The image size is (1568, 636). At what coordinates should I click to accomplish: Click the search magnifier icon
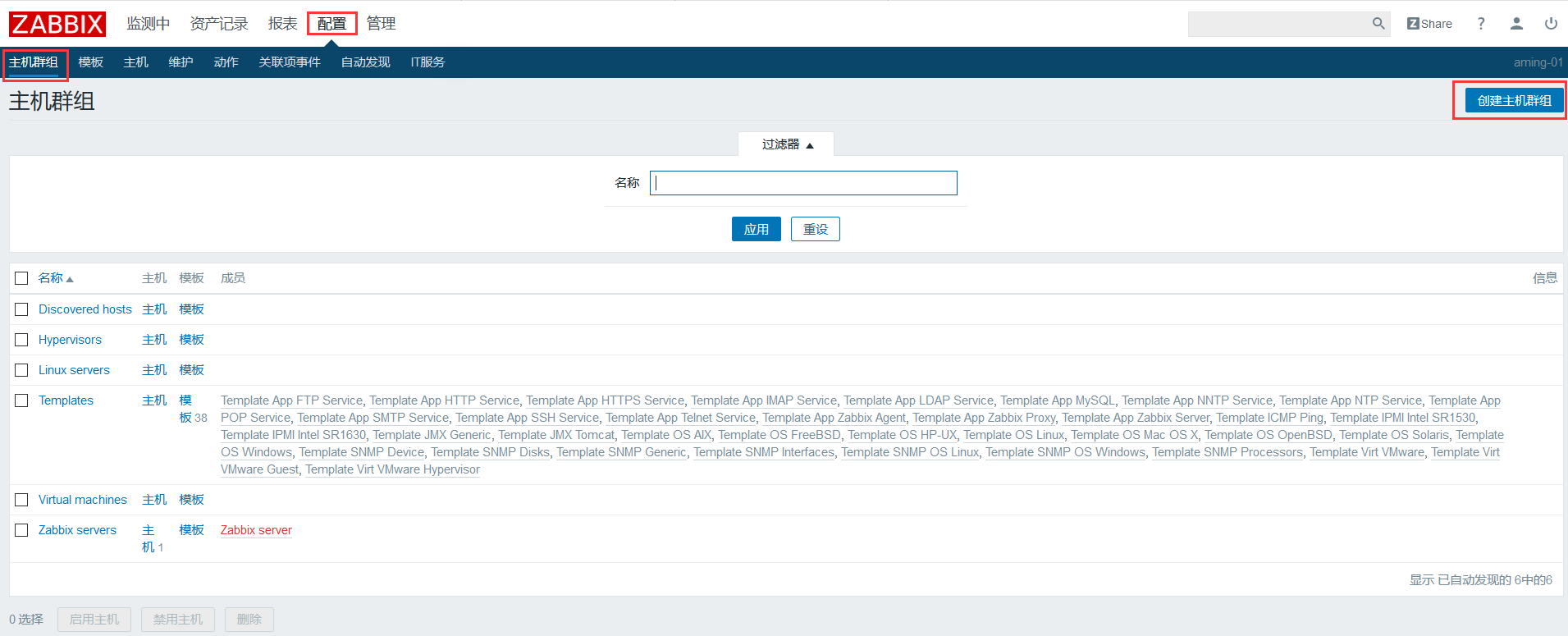tap(1378, 24)
